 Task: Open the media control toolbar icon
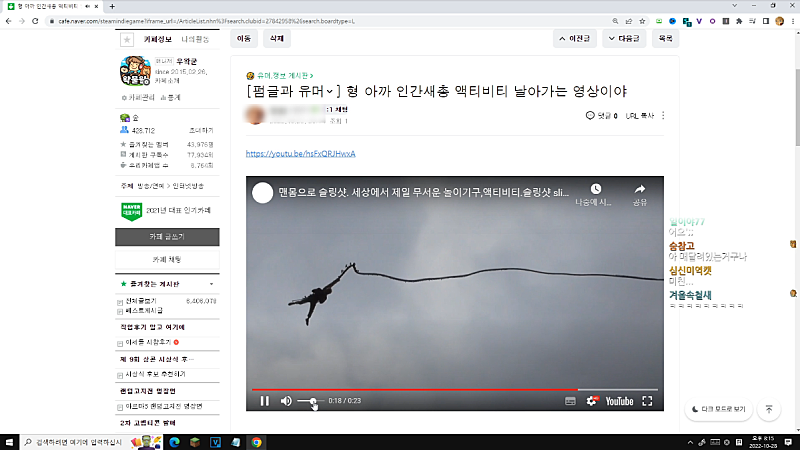(752, 21)
